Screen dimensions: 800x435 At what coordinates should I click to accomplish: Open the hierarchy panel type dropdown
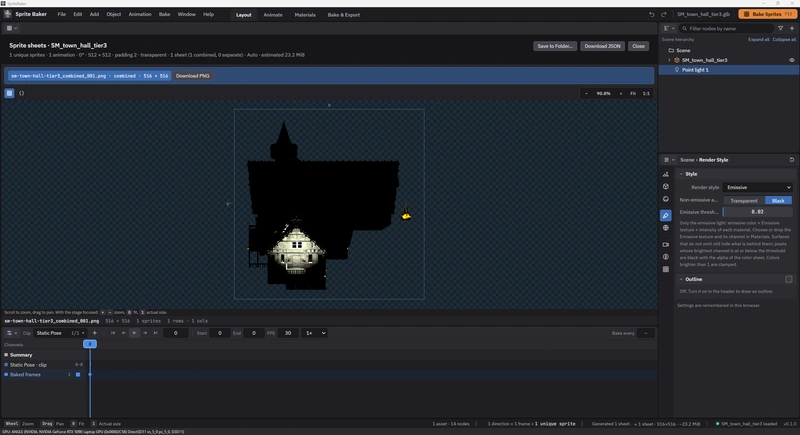(x=668, y=29)
